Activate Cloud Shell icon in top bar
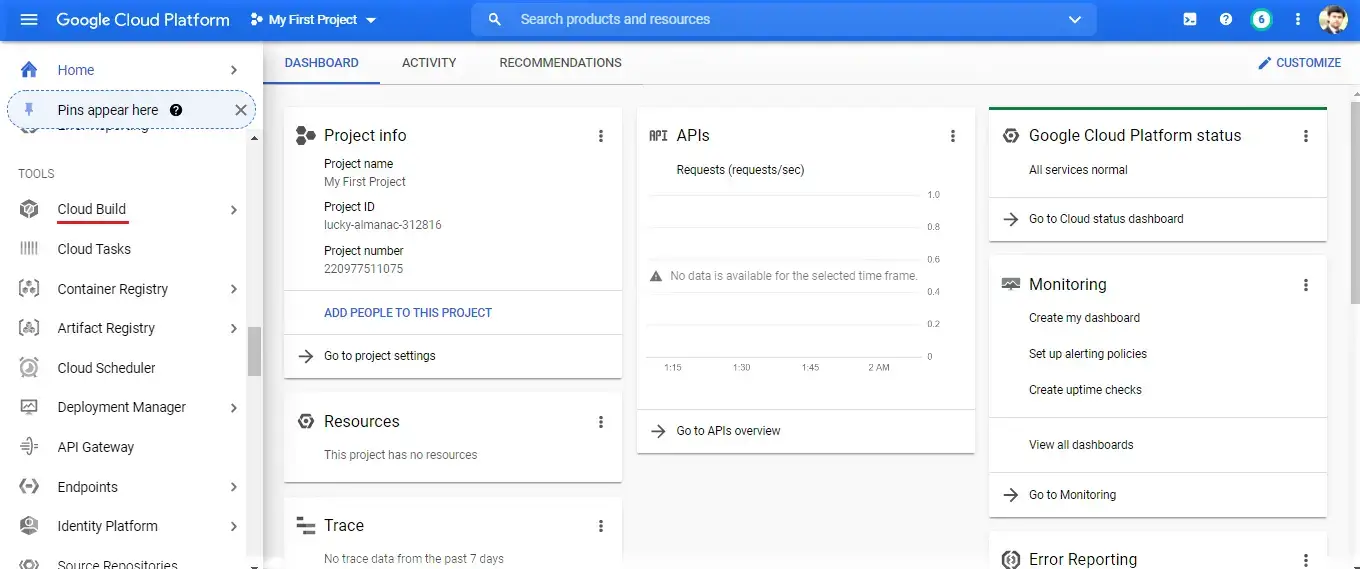The width and height of the screenshot is (1360, 569). (x=1190, y=19)
